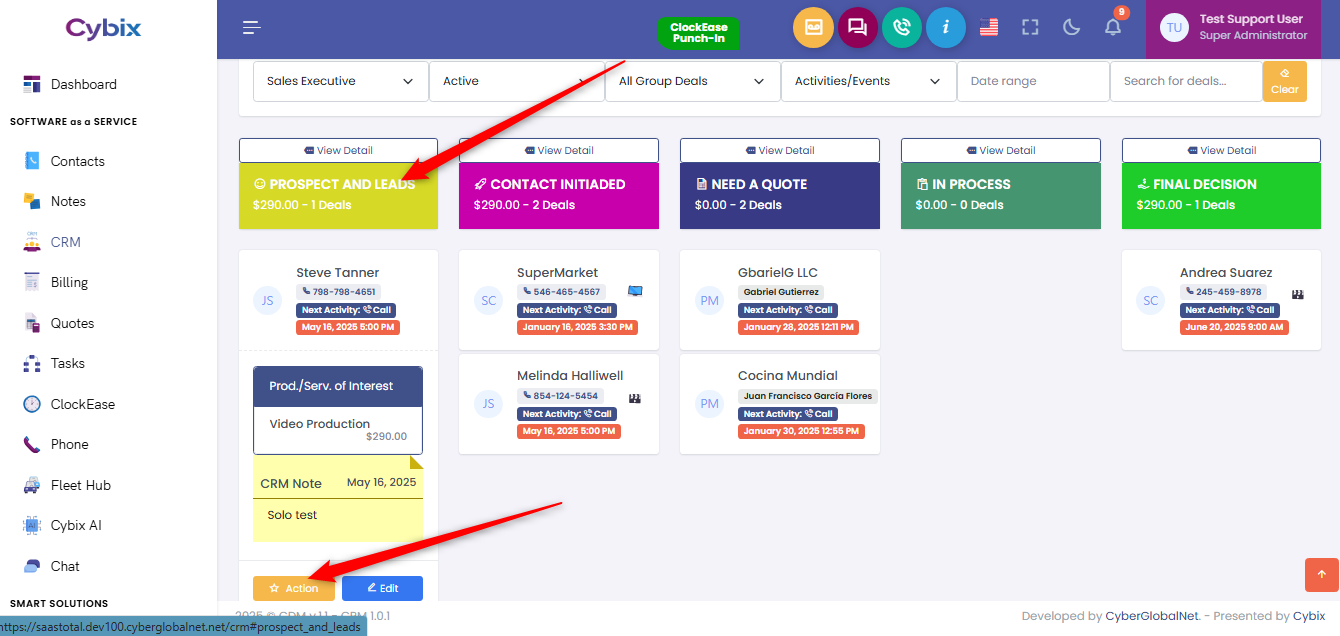
Task: Select the Need a Quote stage header
Action: pos(780,196)
